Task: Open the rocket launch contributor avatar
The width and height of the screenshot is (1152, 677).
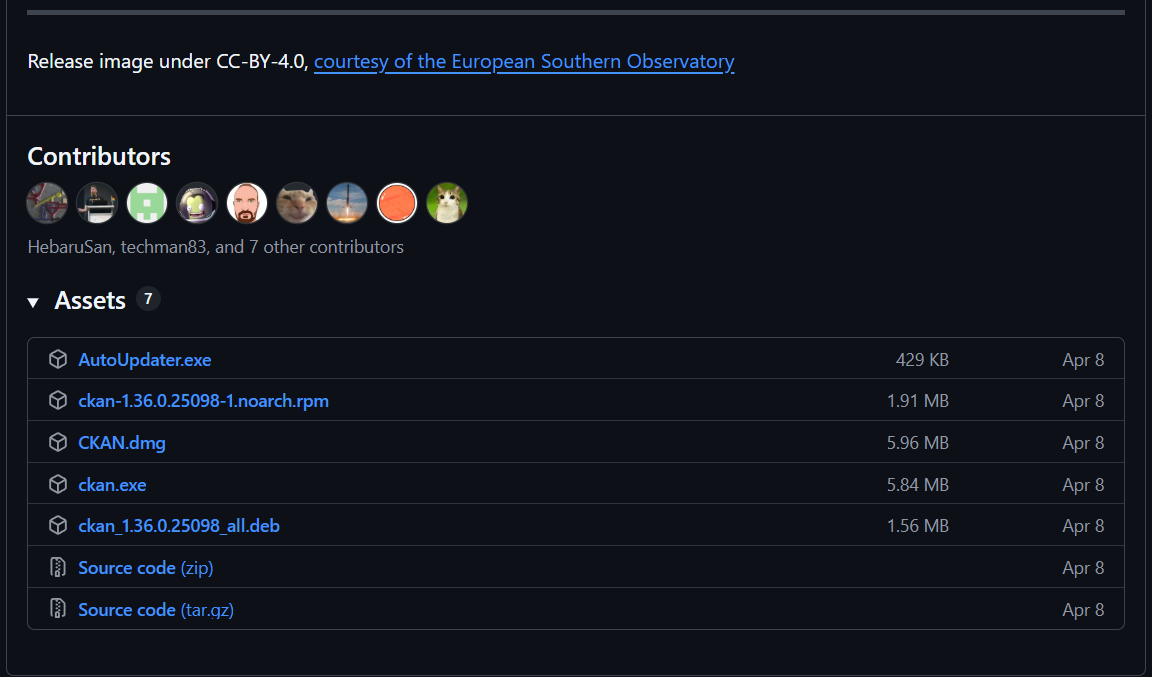Action: pos(347,203)
